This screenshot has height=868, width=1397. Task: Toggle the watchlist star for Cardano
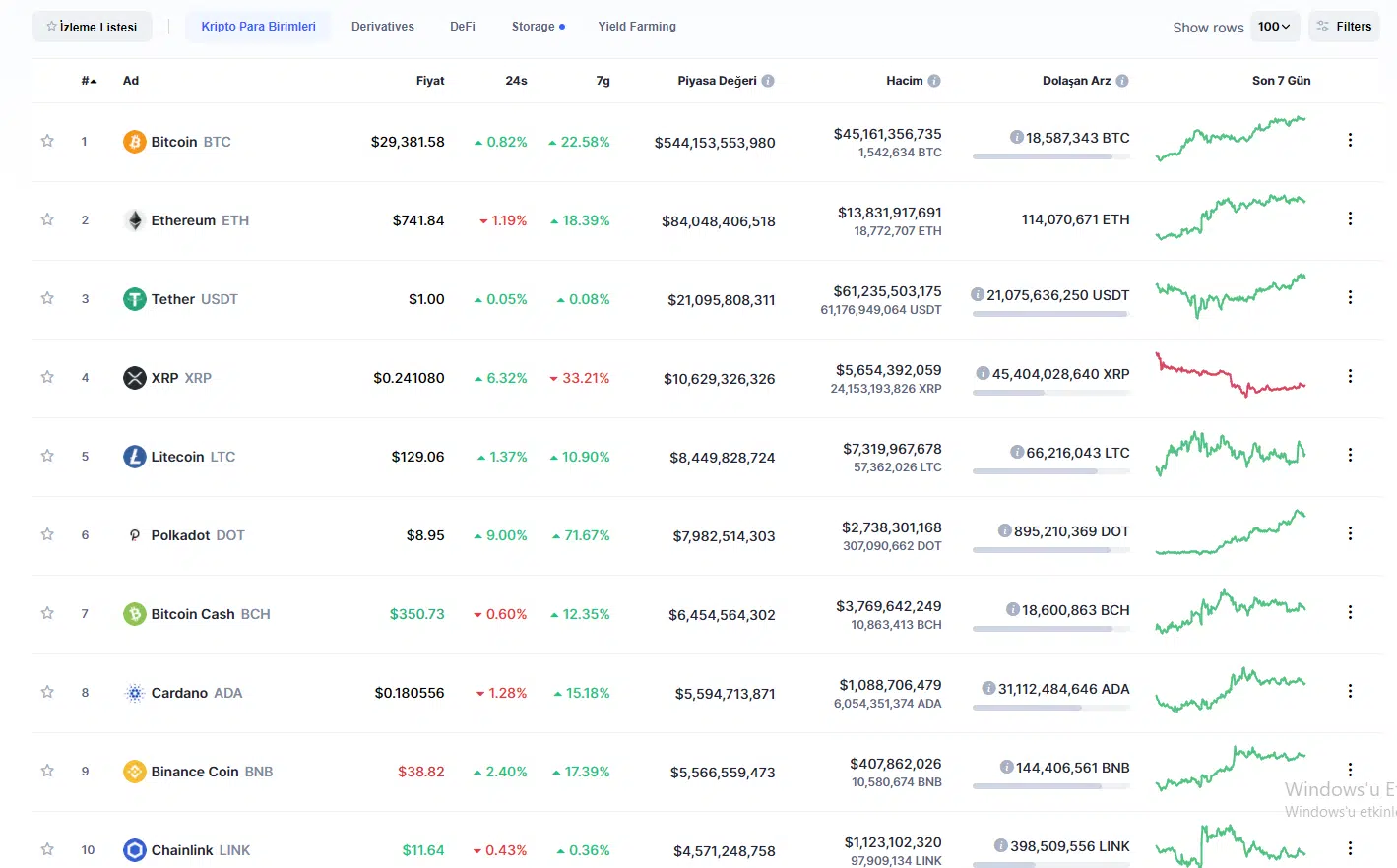click(x=47, y=692)
